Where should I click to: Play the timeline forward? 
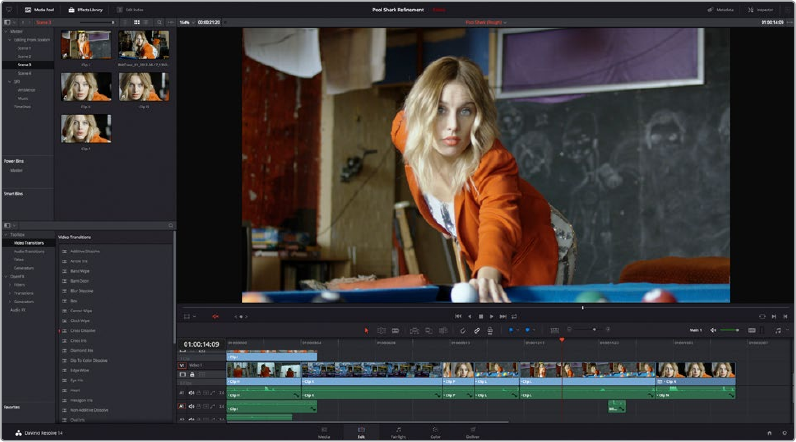[491, 316]
